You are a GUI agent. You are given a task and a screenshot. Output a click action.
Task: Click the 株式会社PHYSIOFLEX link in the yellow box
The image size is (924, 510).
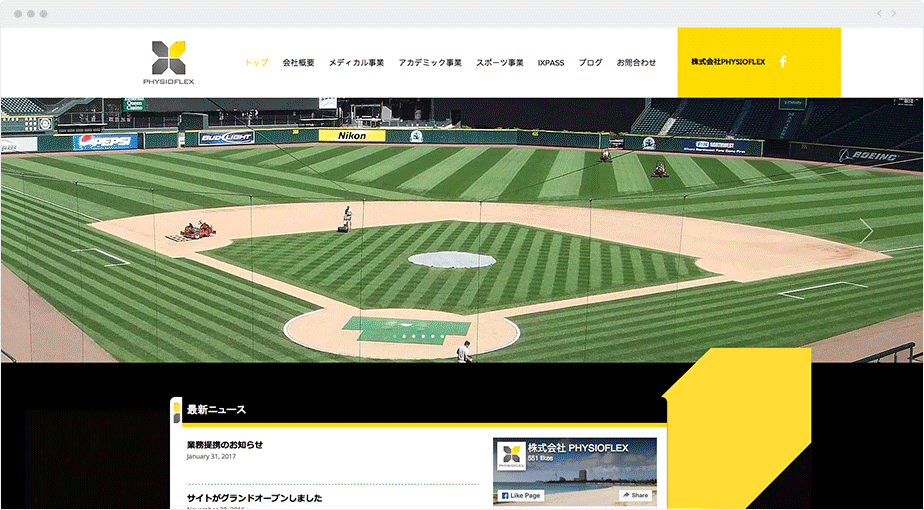(728, 61)
